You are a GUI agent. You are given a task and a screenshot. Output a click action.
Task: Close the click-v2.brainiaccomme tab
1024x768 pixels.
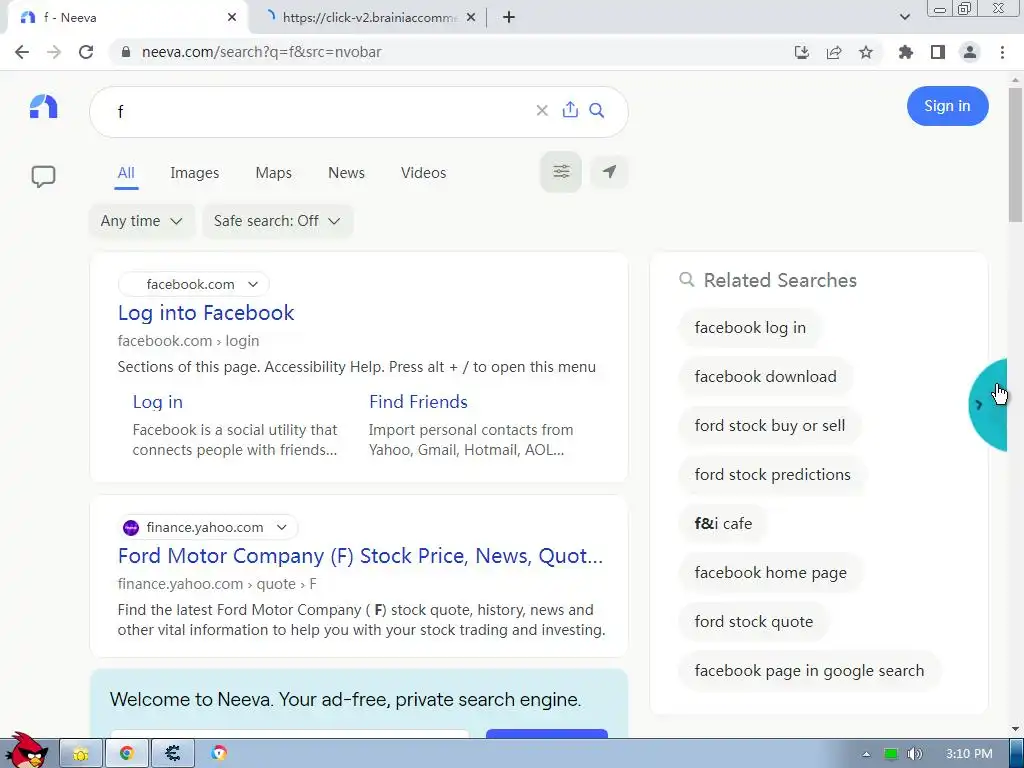click(x=471, y=18)
